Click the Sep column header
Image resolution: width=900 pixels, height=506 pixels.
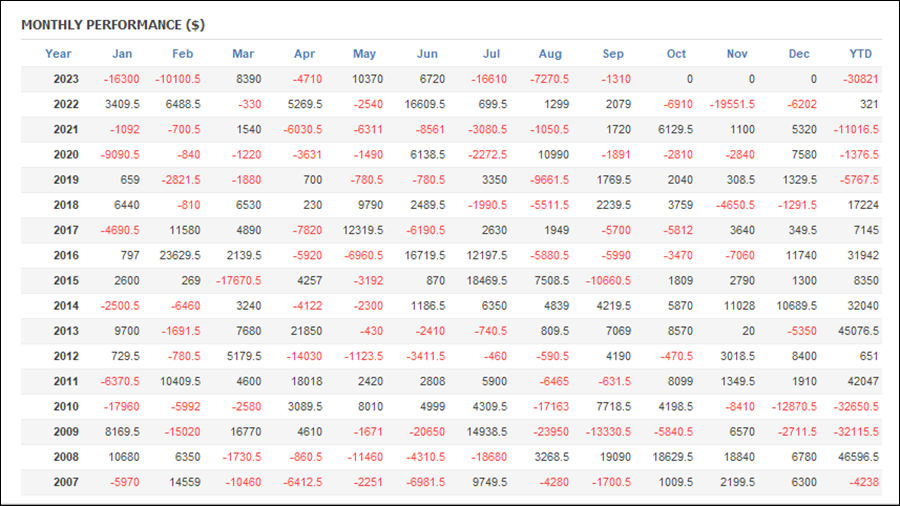[x=613, y=54]
